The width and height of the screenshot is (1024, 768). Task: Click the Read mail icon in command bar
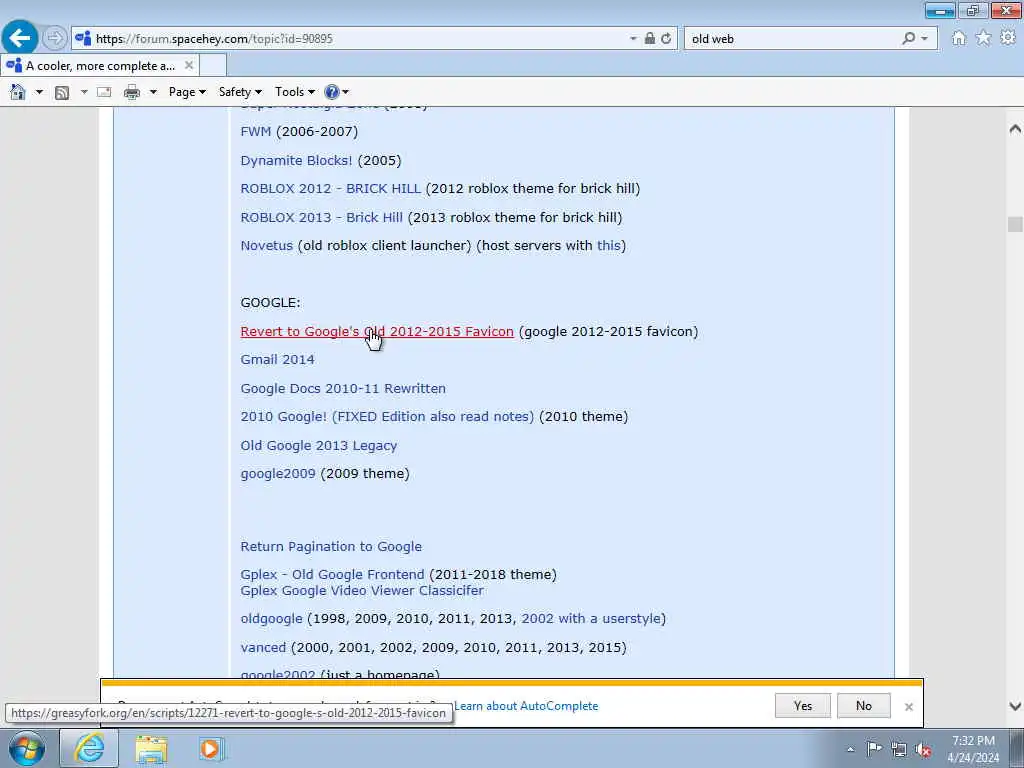click(x=104, y=92)
